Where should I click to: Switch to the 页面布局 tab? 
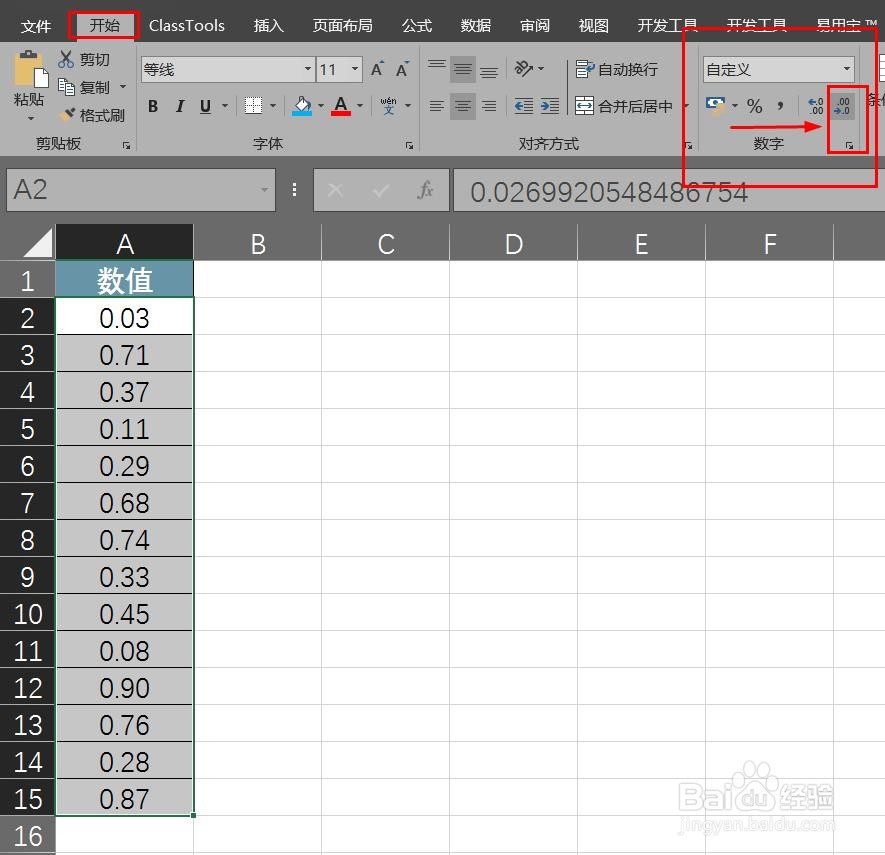343,25
